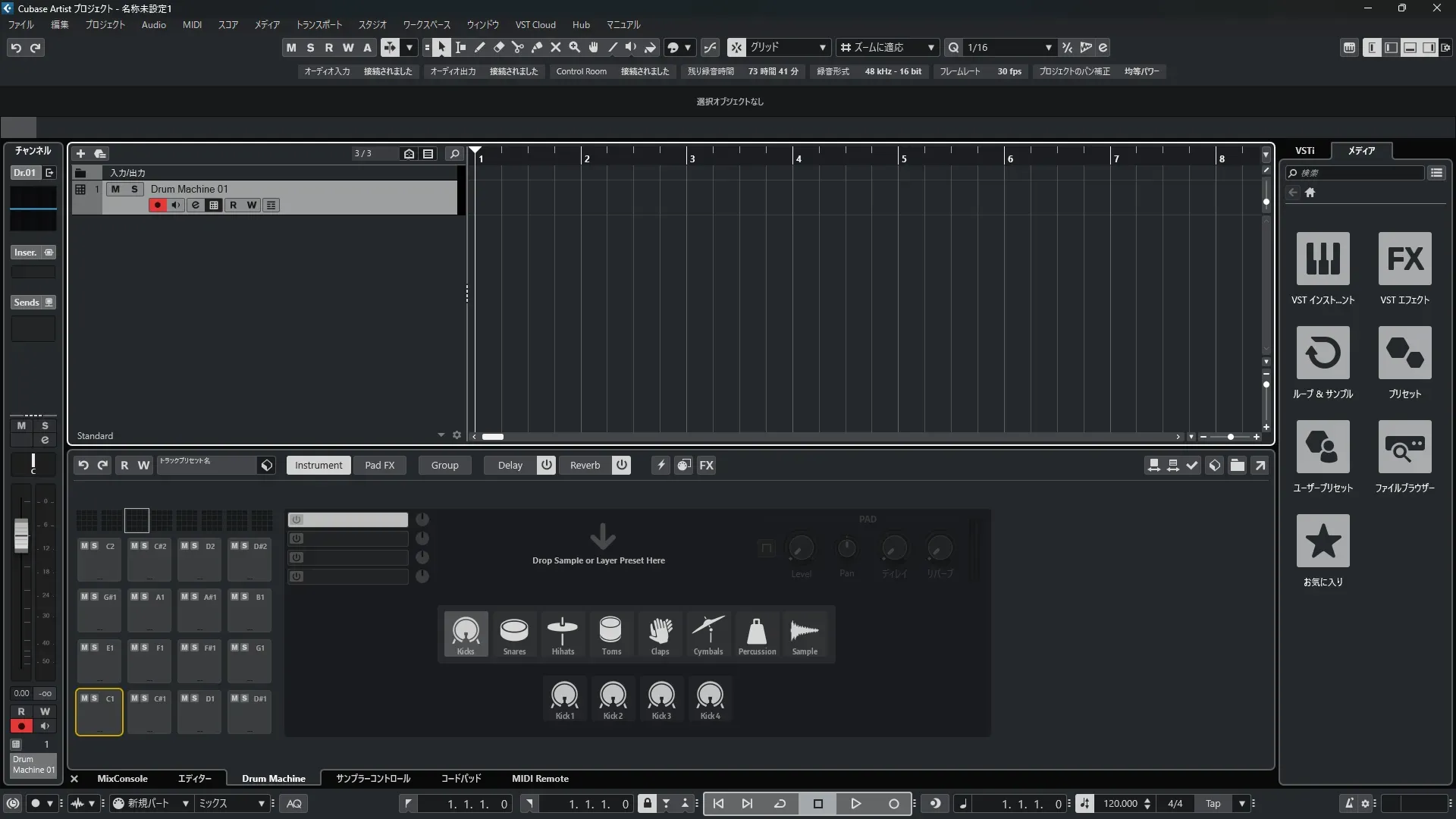Open the グリッド snap type dropdown
The width and height of the screenshot is (1456, 819).
tap(822, 48)
